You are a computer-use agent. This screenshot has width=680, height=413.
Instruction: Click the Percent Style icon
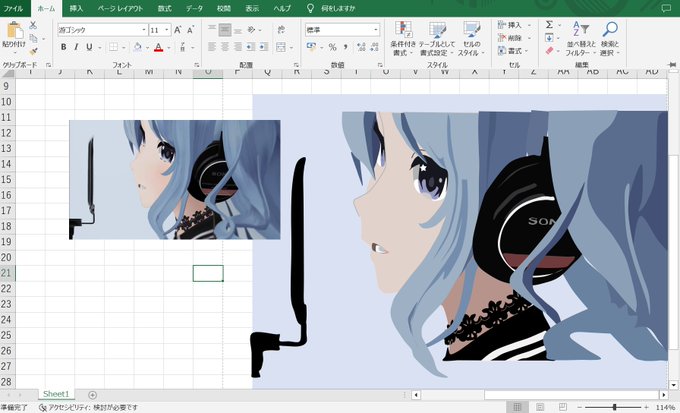[x=332, y=47]
